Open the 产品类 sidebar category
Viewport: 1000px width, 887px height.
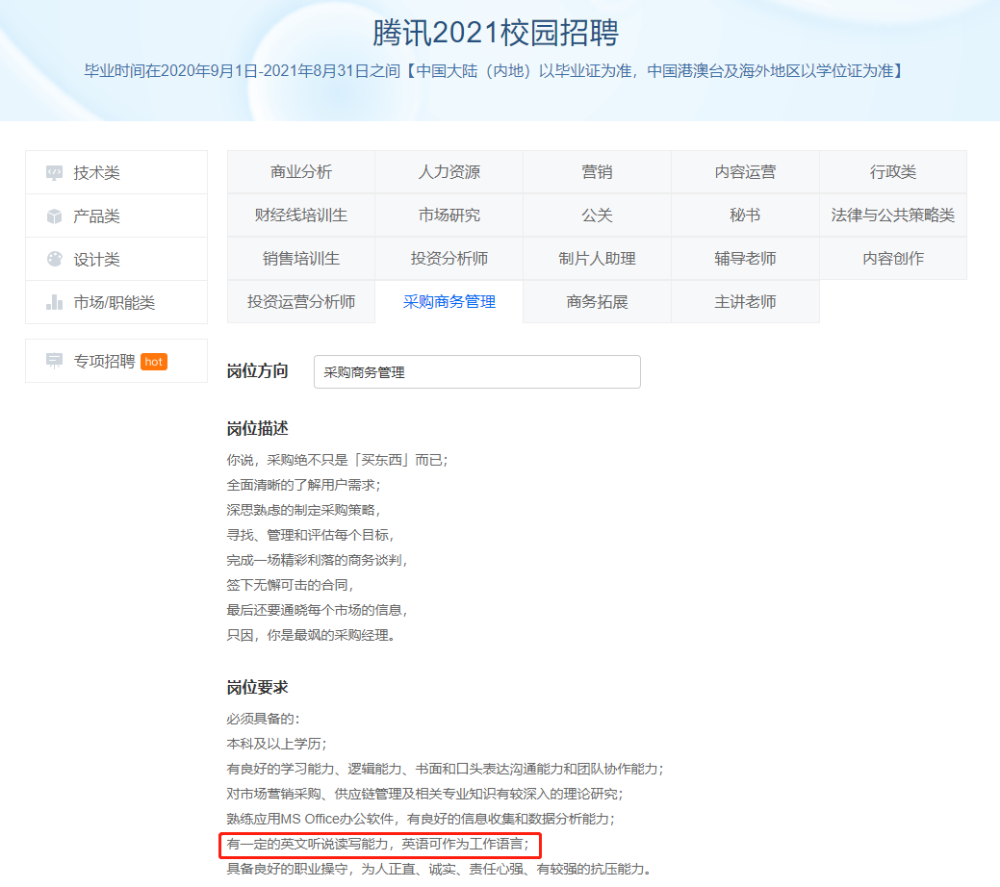click(x=116, y=216)
